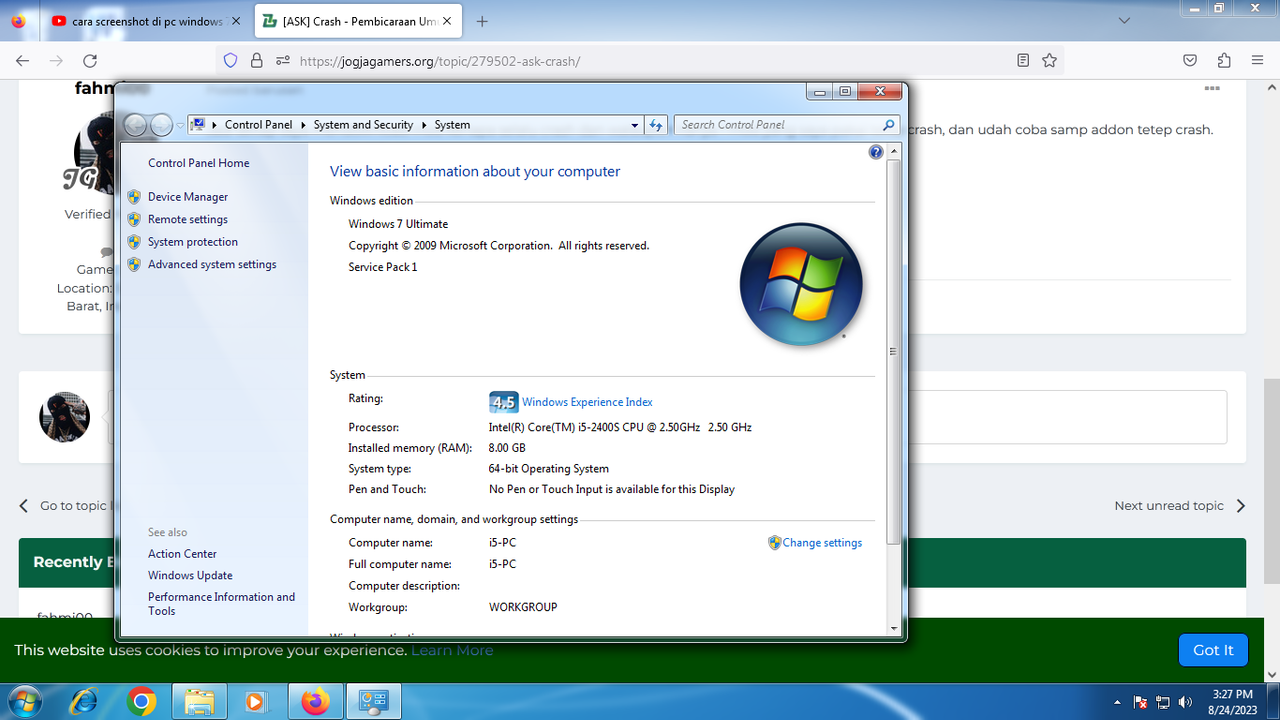1280x720 pixels.
Task: Click the 'WORKGROUP' value
Action: coord(523,607)
